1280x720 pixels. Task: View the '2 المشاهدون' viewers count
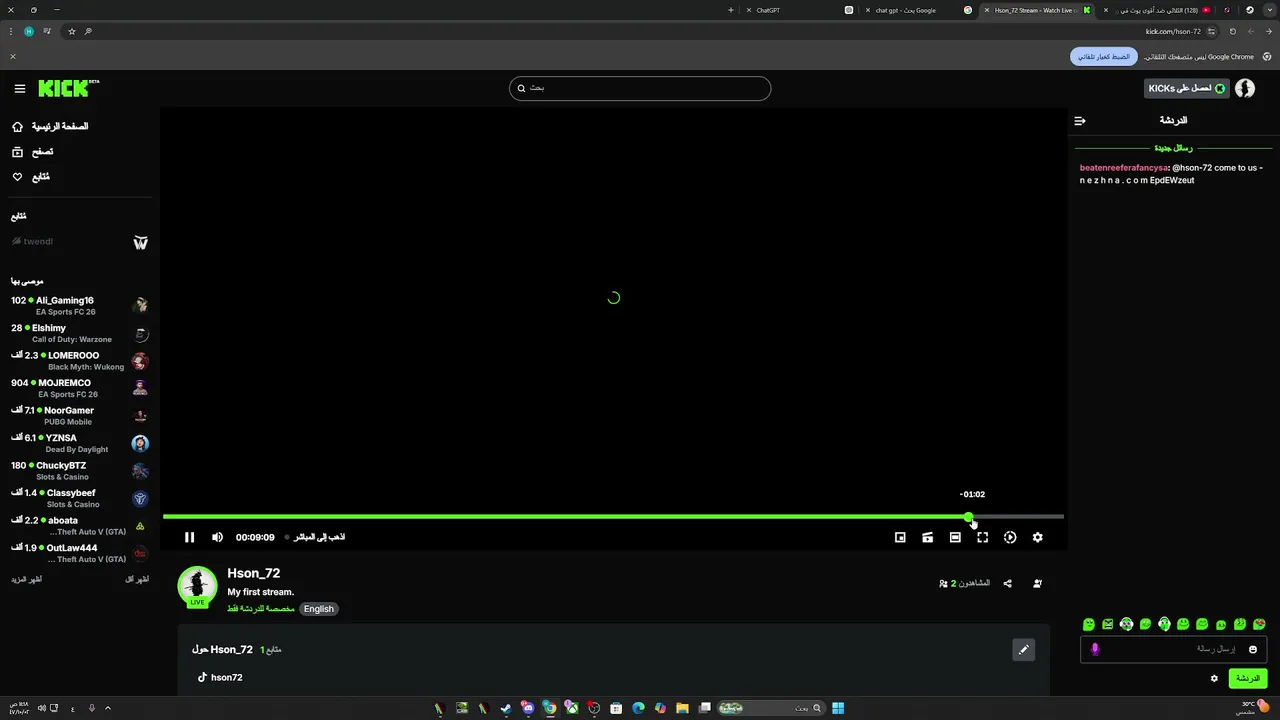[965, 583]
